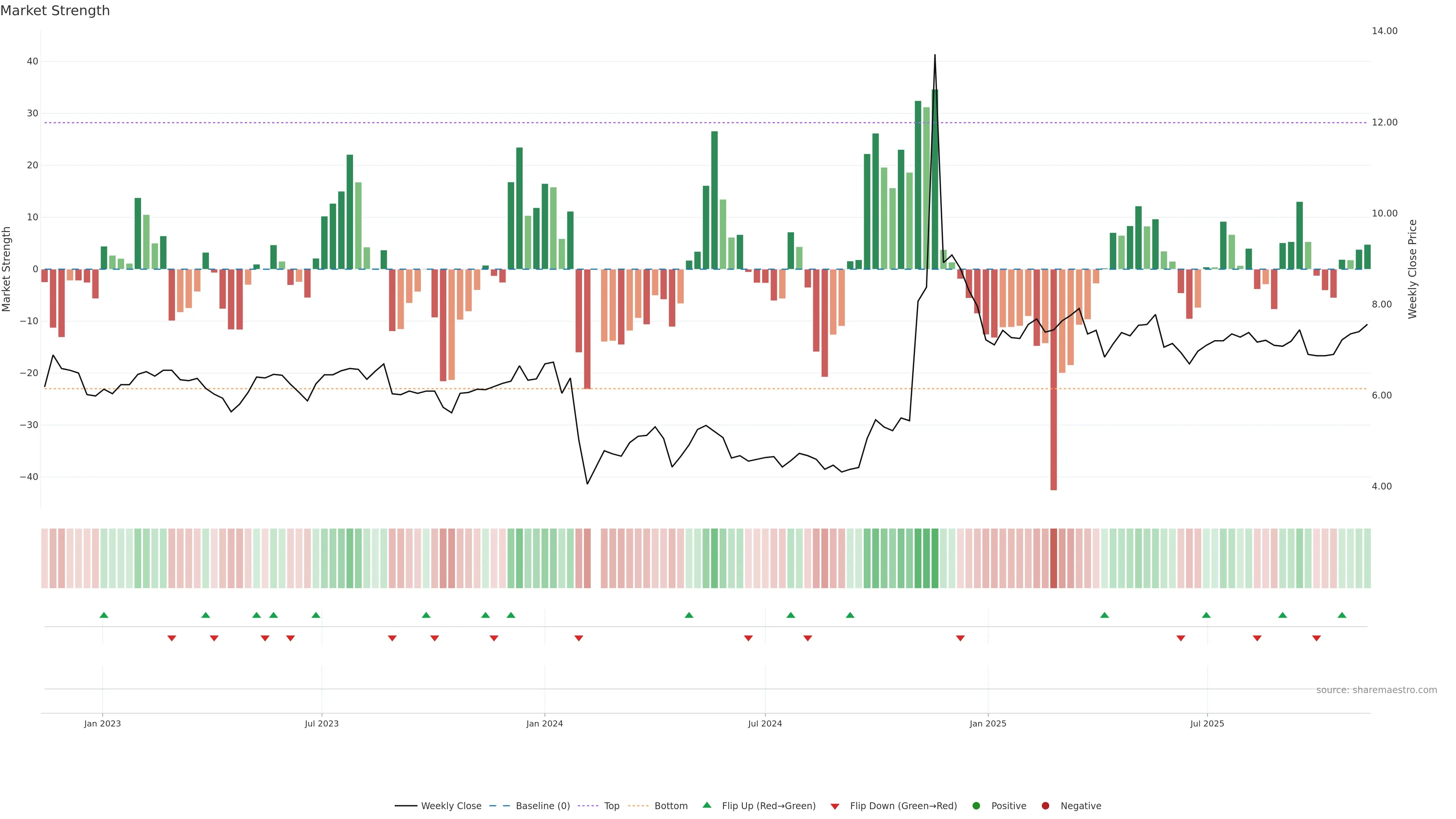Click the rightmost green flip-up triangle marker
Screen dimensions: 1456x819
pyautogui.click(x=1342, y=615)
